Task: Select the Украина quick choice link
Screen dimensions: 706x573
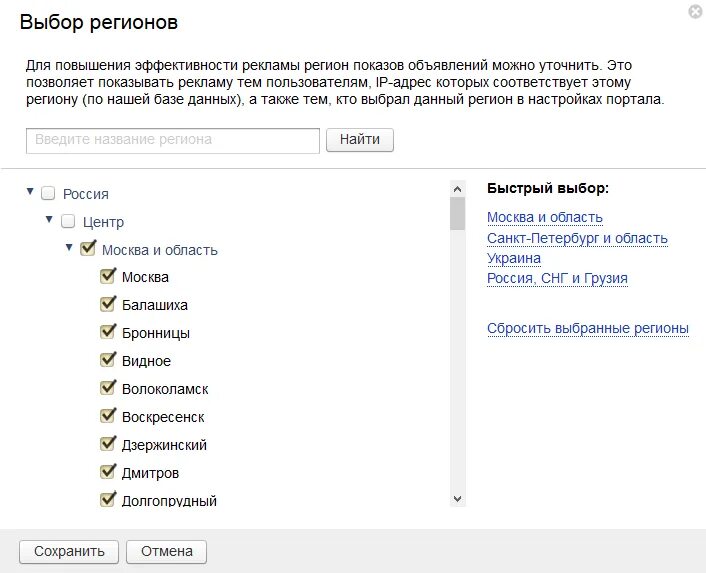Action: [x=514, y=258]
